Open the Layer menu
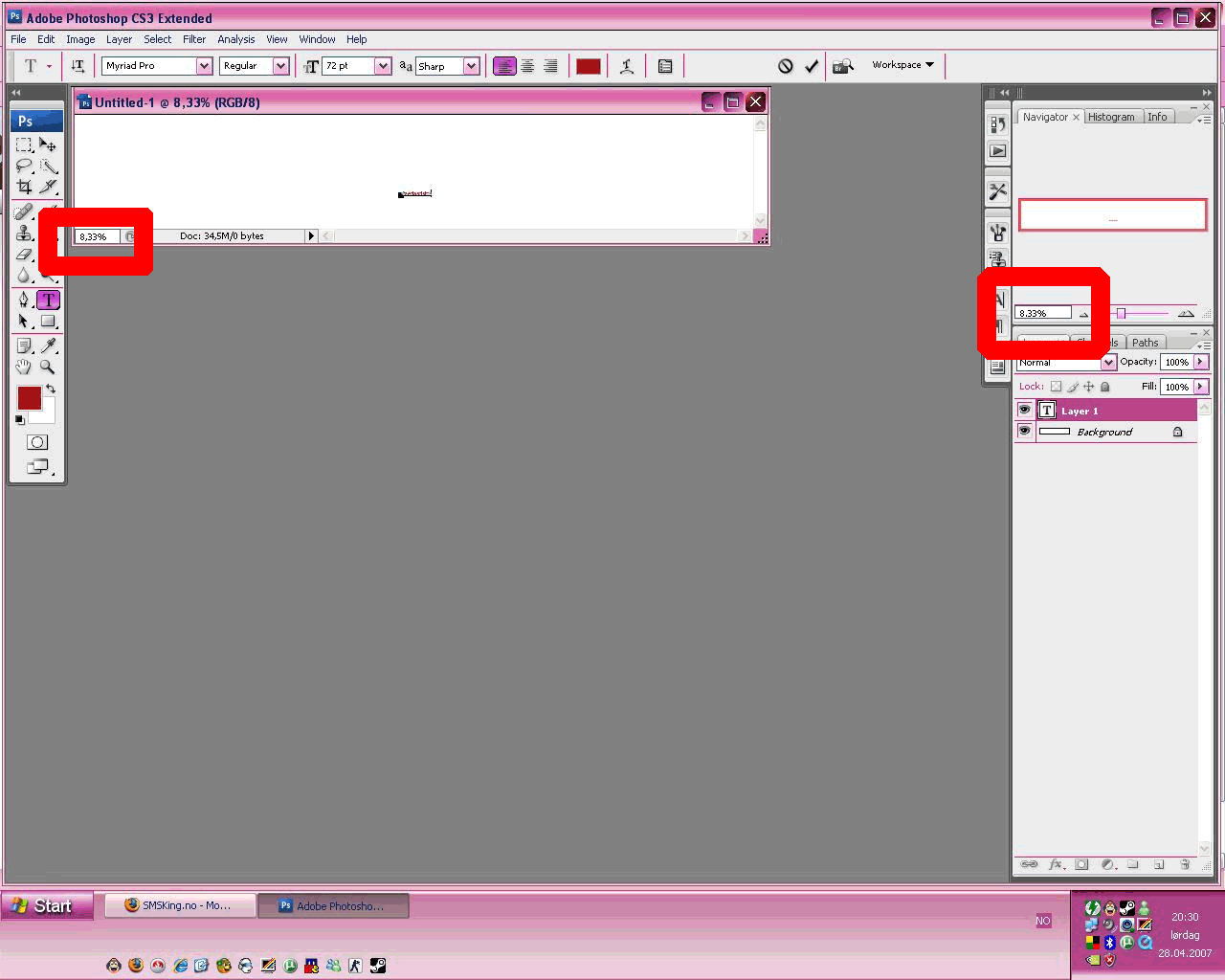The height and width of the screenshot is (980, 1225). pyautogui.click(x=119, y=39)
